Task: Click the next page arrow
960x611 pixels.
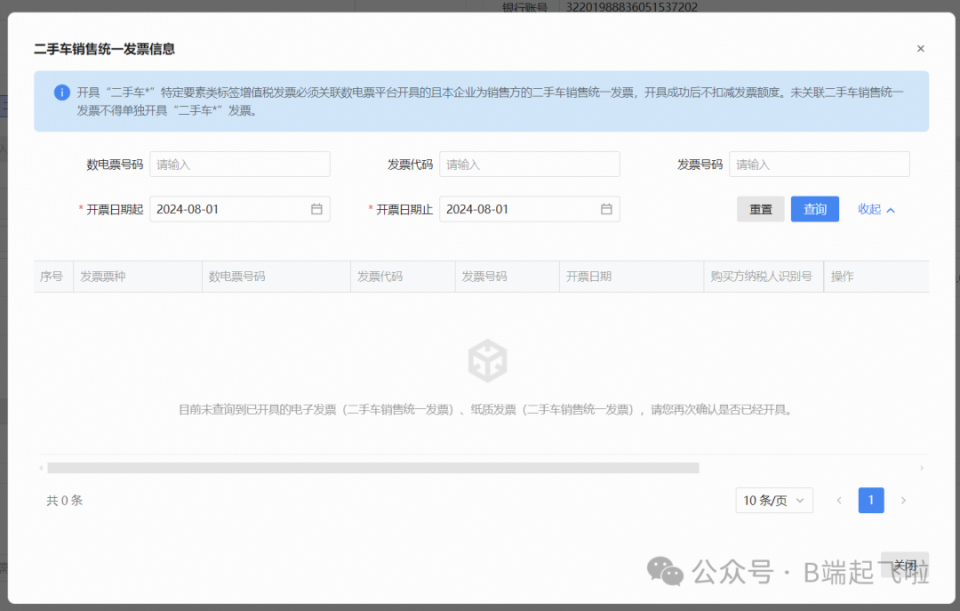Action: tap(903, 500)
